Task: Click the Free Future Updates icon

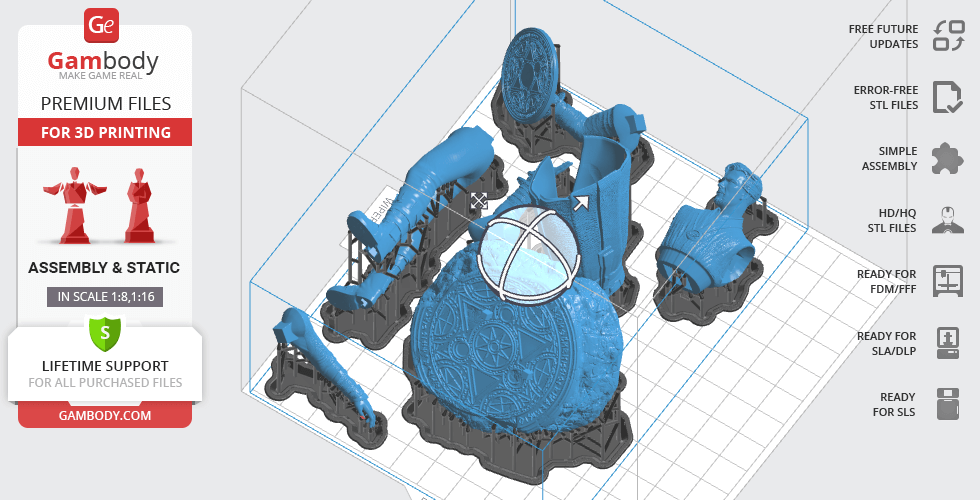Action: (x=947, y=37)
